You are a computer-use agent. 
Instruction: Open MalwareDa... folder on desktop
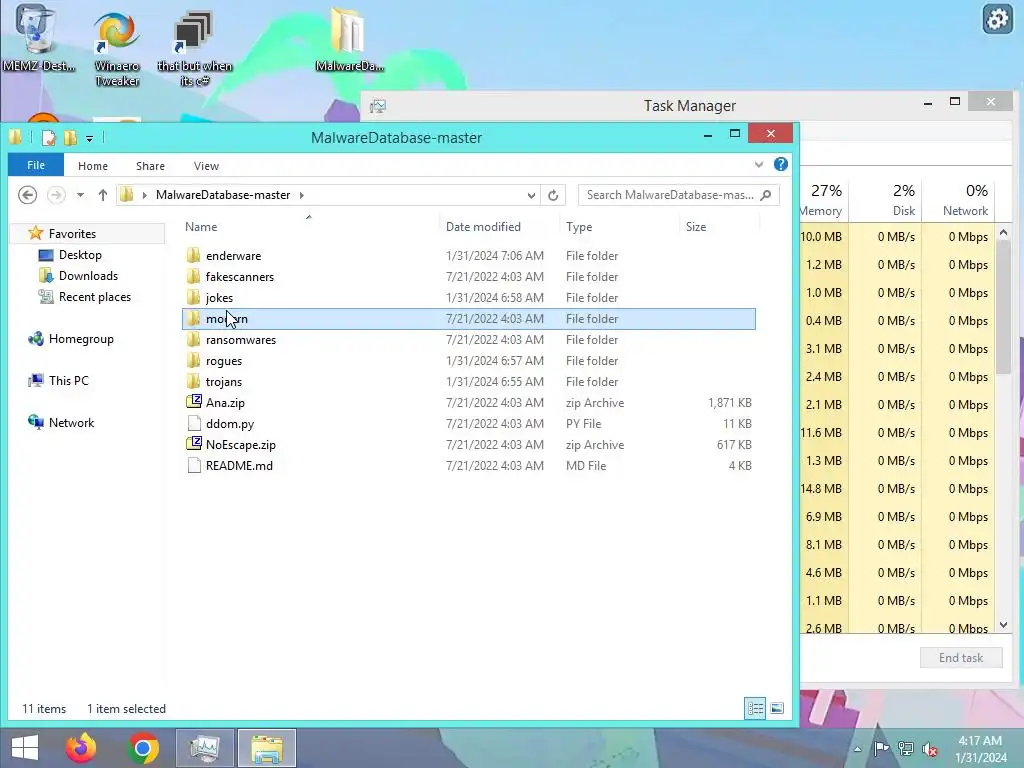348,39
